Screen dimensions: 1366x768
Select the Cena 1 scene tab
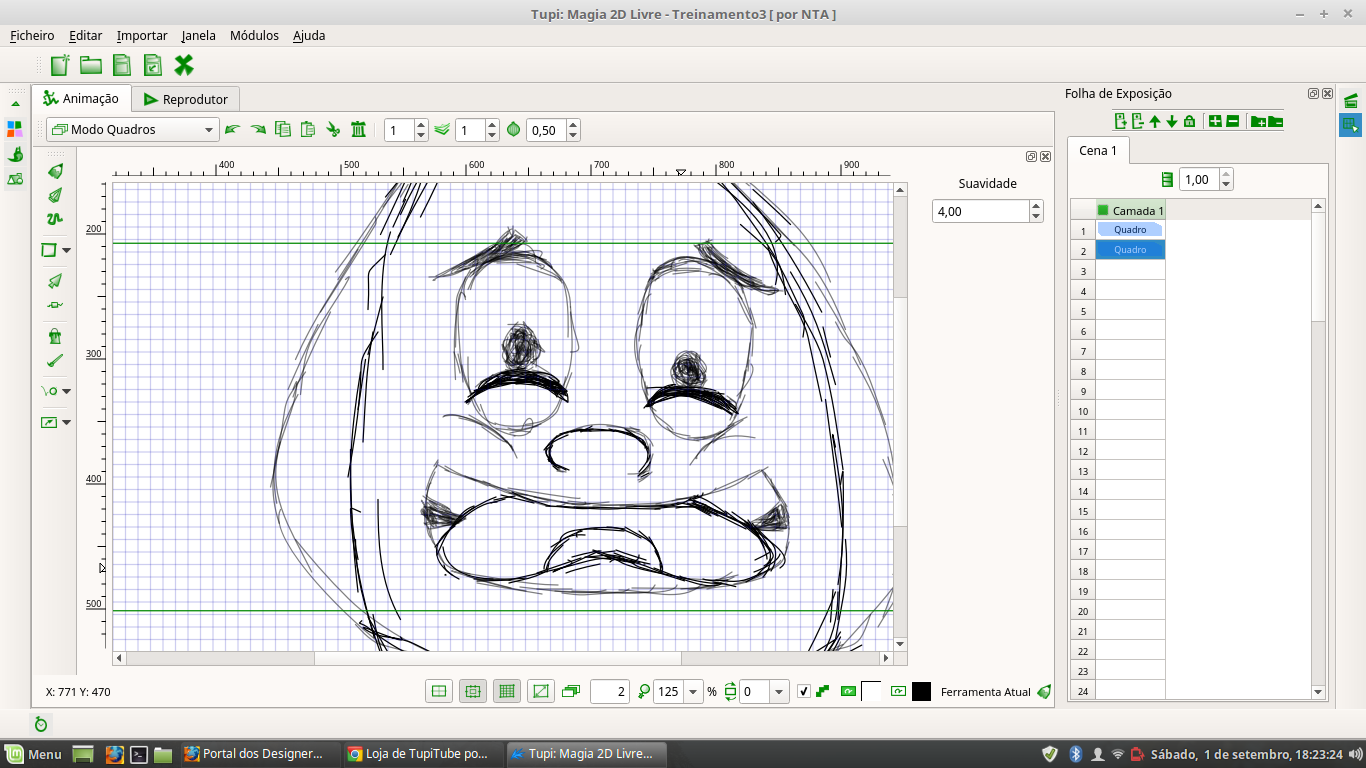1098,150
